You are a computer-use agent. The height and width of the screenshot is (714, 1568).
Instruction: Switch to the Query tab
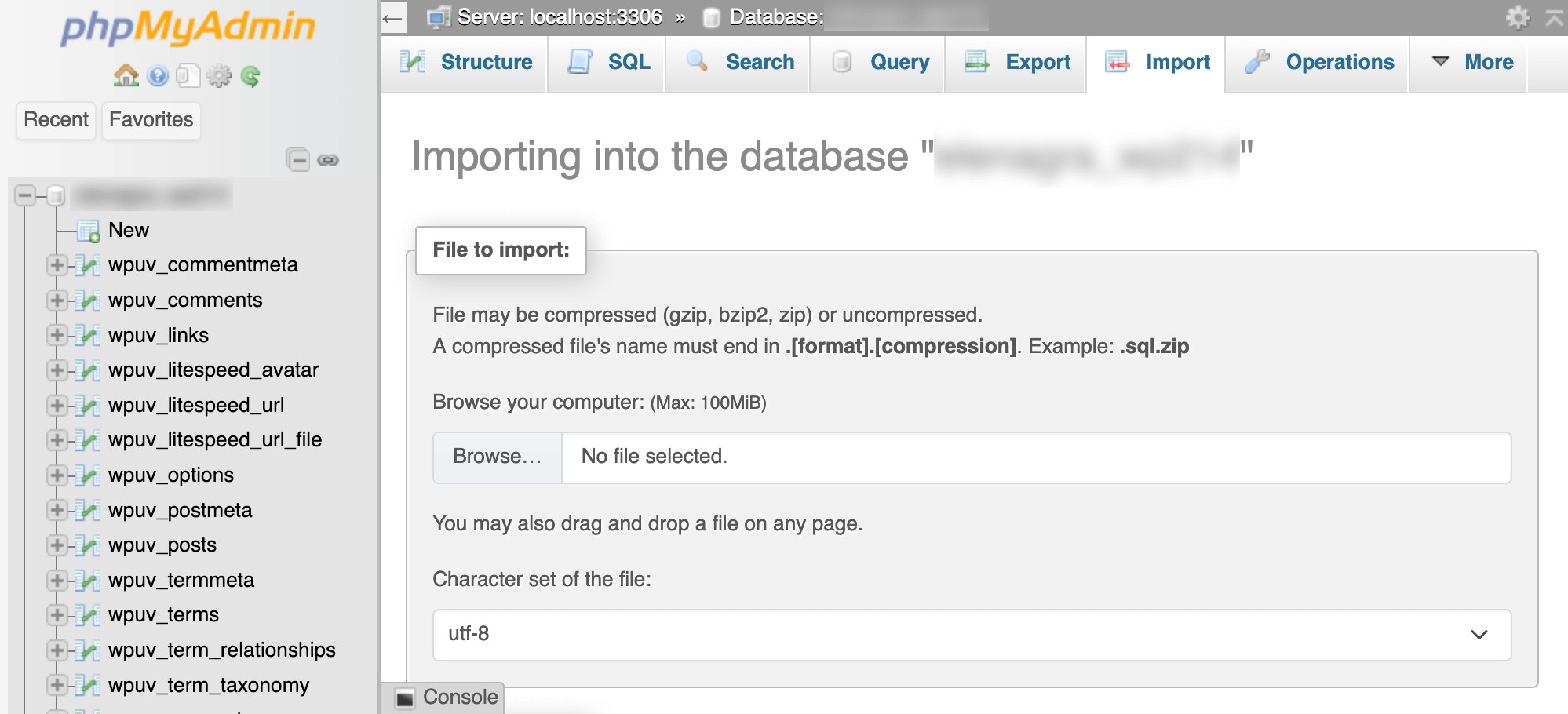click(879, 63)
